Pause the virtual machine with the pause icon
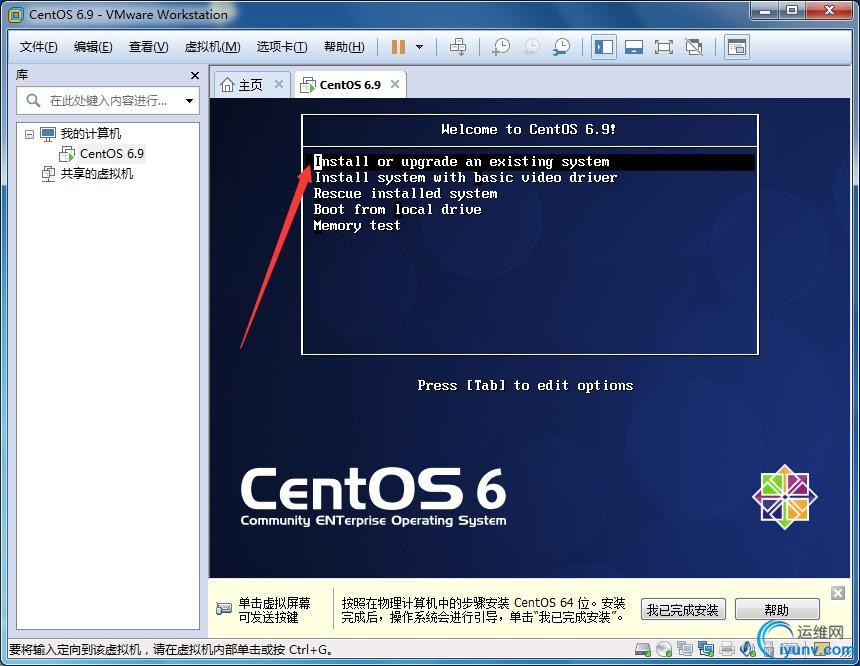 (x=398, y=47)
